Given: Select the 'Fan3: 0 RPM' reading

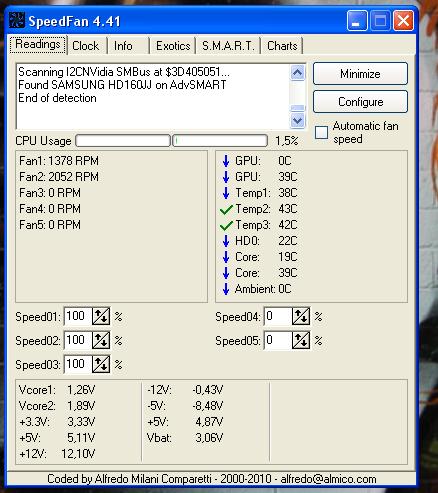Looking at the screenshot, I should coord(50,193).
